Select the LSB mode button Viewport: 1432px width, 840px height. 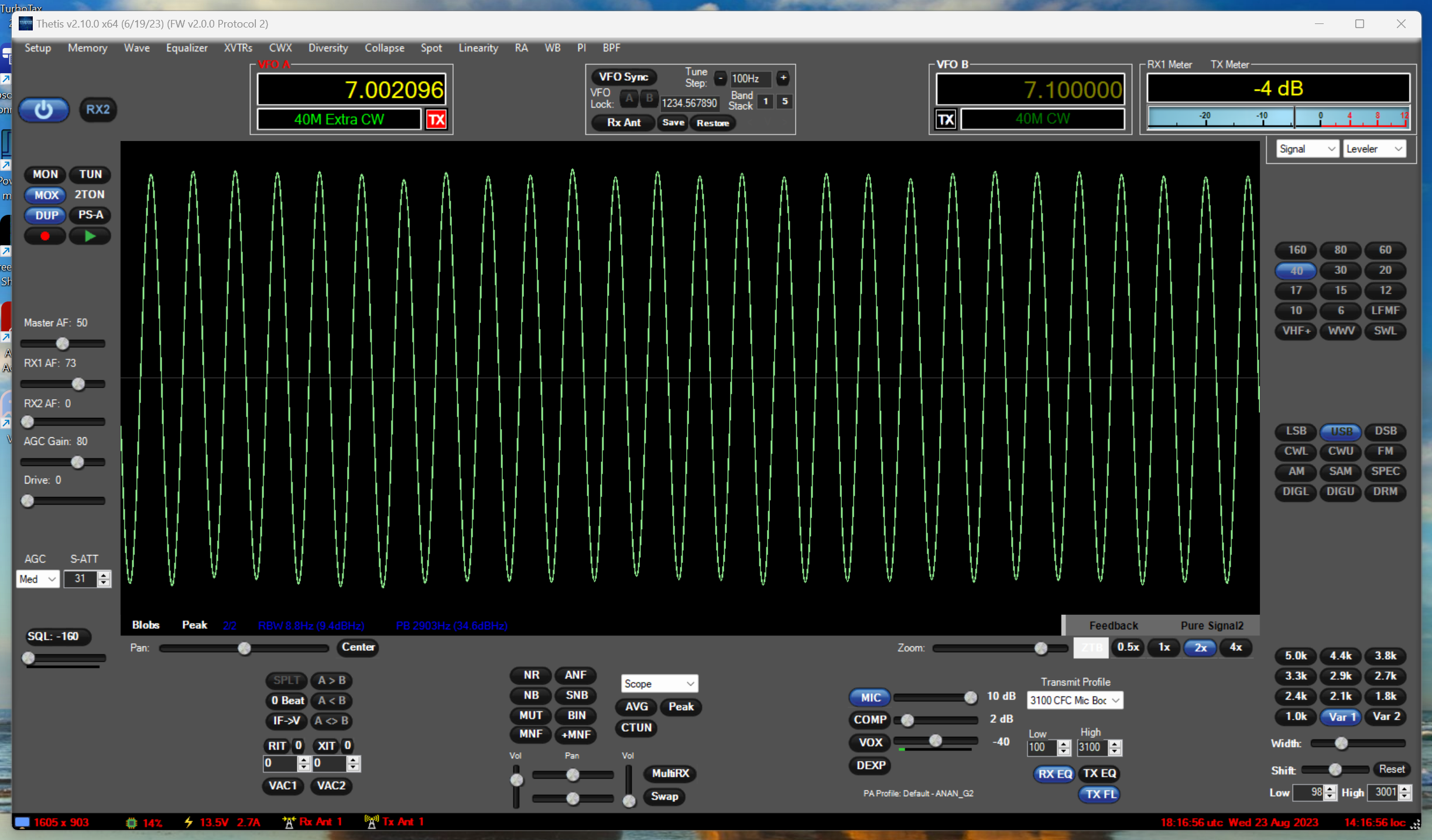click(1296, 431)
